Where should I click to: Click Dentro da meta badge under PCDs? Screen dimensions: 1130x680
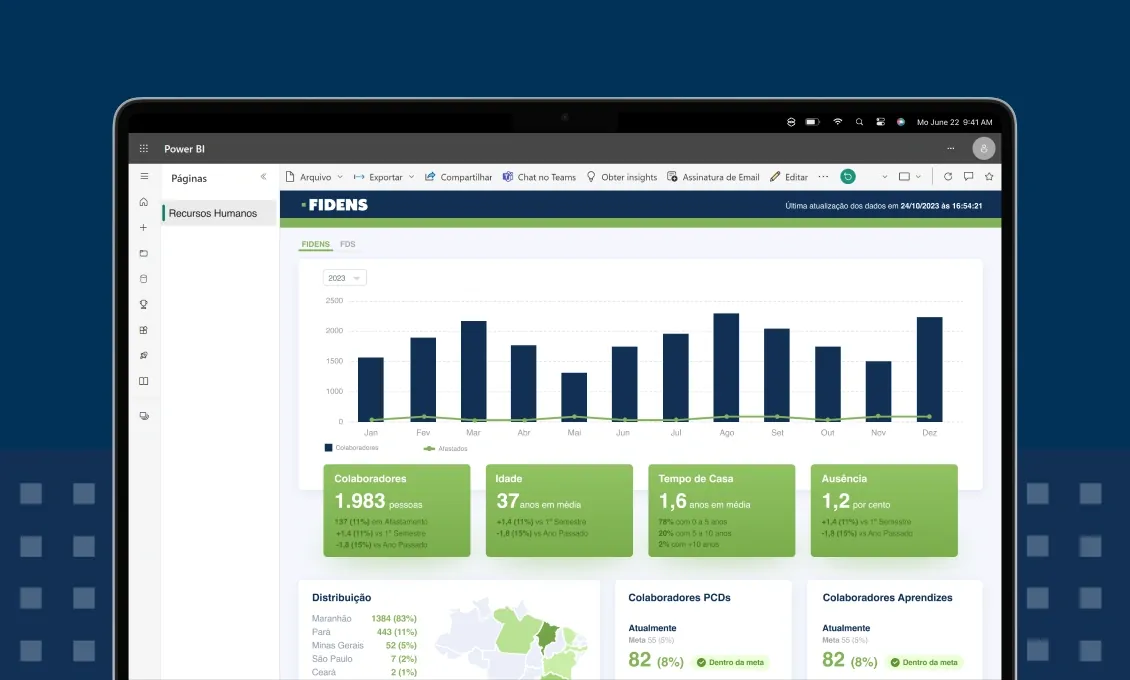(x=731, y=663)
